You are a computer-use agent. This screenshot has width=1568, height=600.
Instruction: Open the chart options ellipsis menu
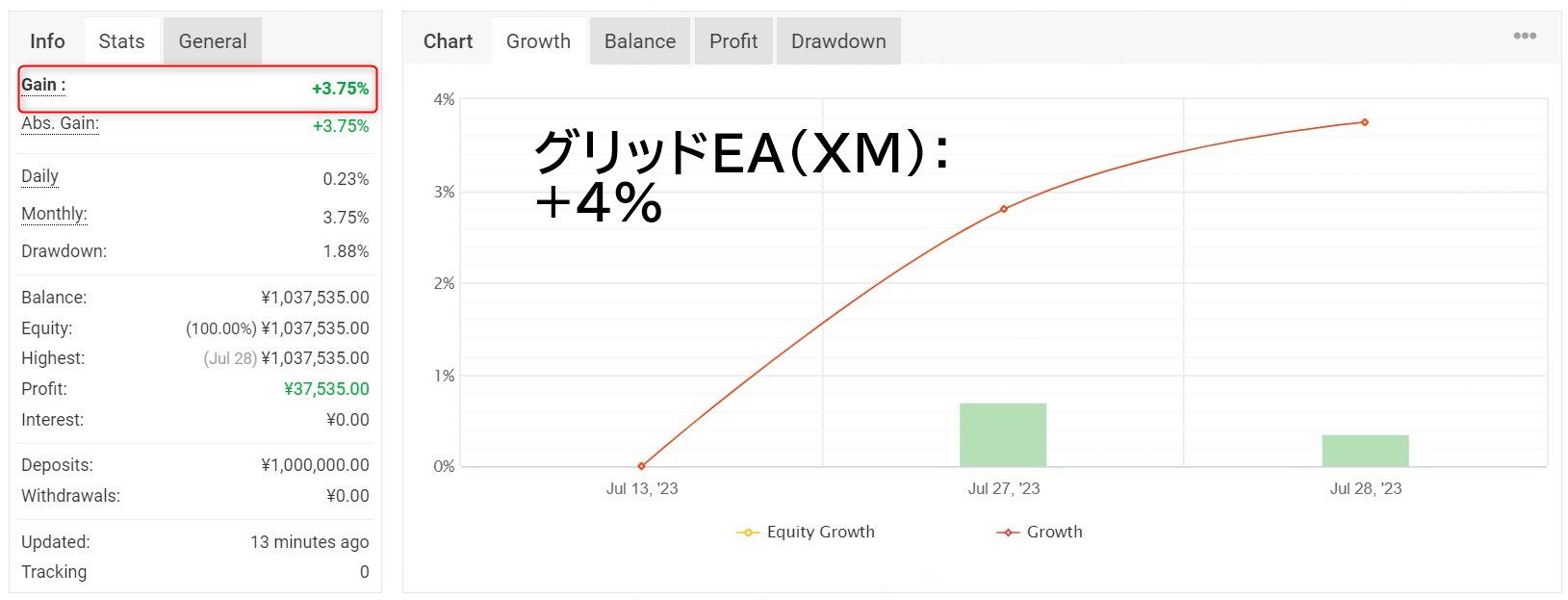click(1525, 36)
